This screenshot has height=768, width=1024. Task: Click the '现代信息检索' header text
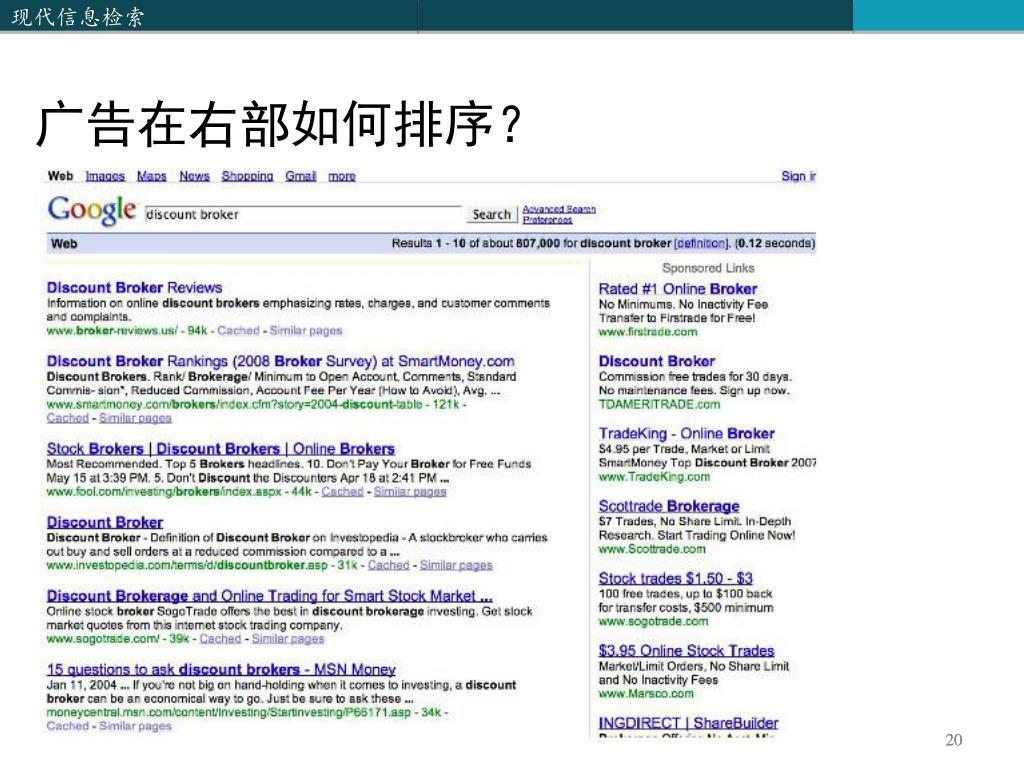[78, 16]
